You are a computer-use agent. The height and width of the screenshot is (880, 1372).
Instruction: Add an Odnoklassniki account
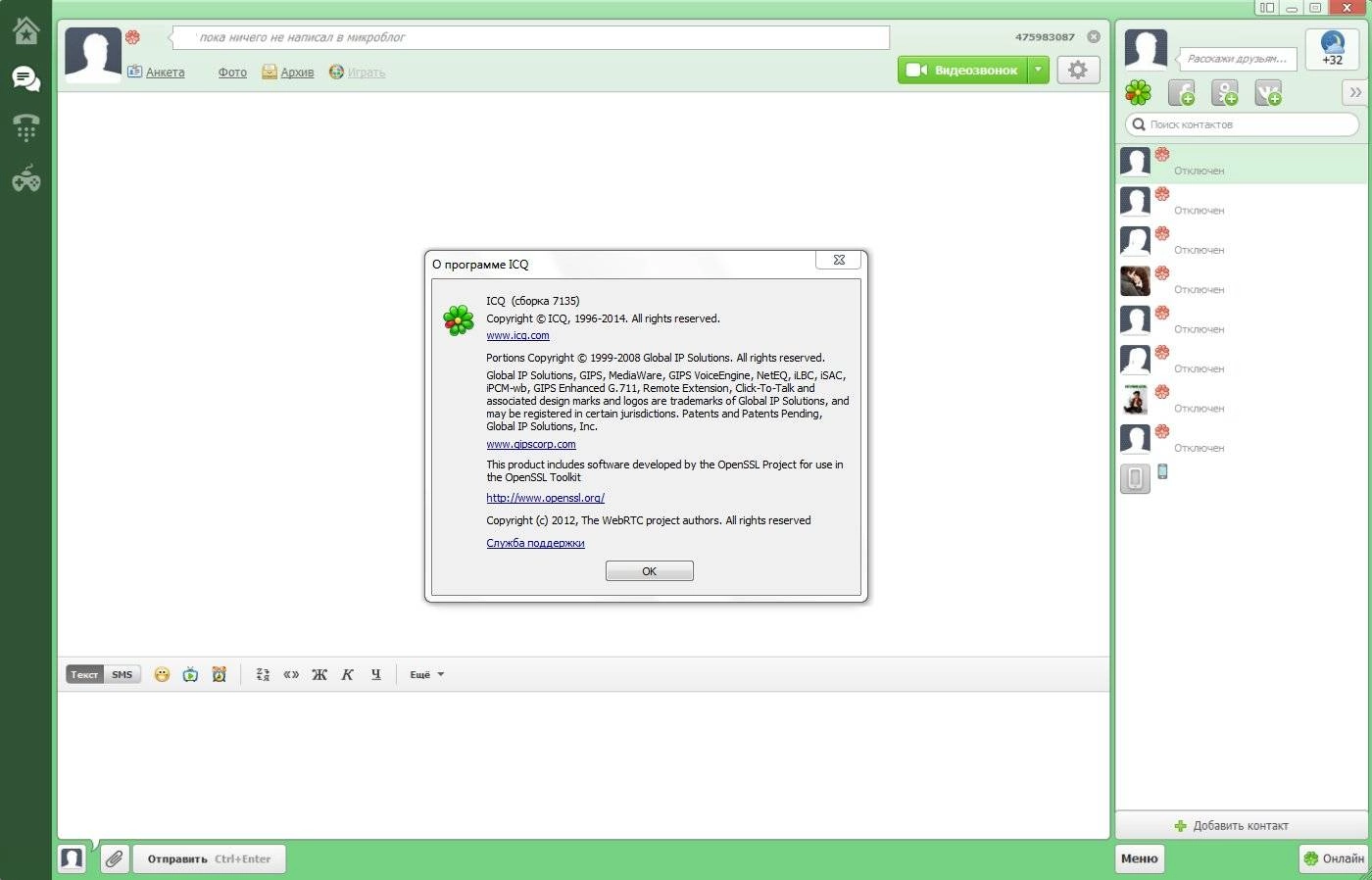pyautogui.click(x=1225, y=93)
